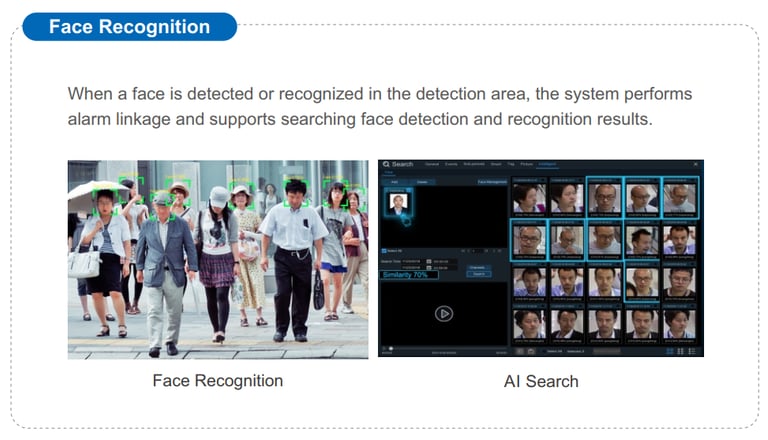Select the Face sub-tab
The width and height of the screenshot is (768, 440).
coord(388,172)
